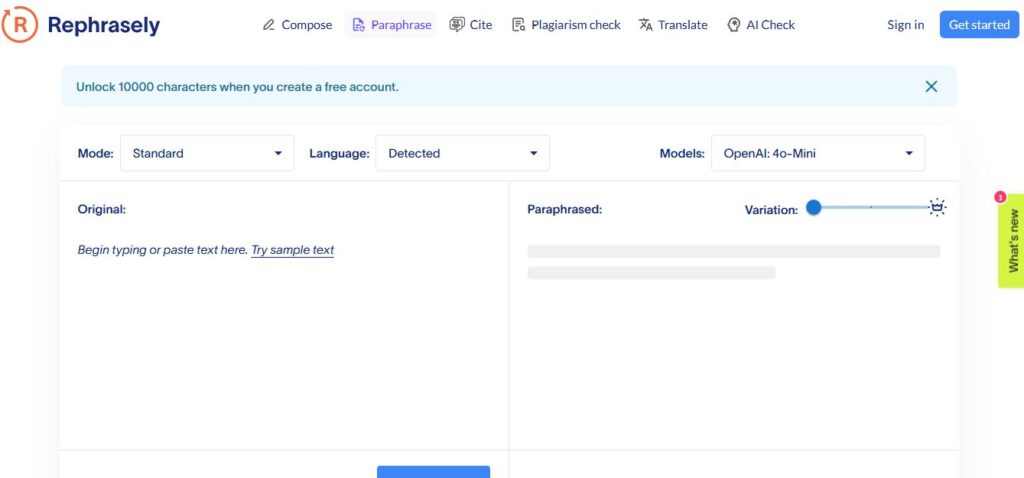Click the maximum variation icon at slider end
The image size is (1024, 478).
(937, 208)
